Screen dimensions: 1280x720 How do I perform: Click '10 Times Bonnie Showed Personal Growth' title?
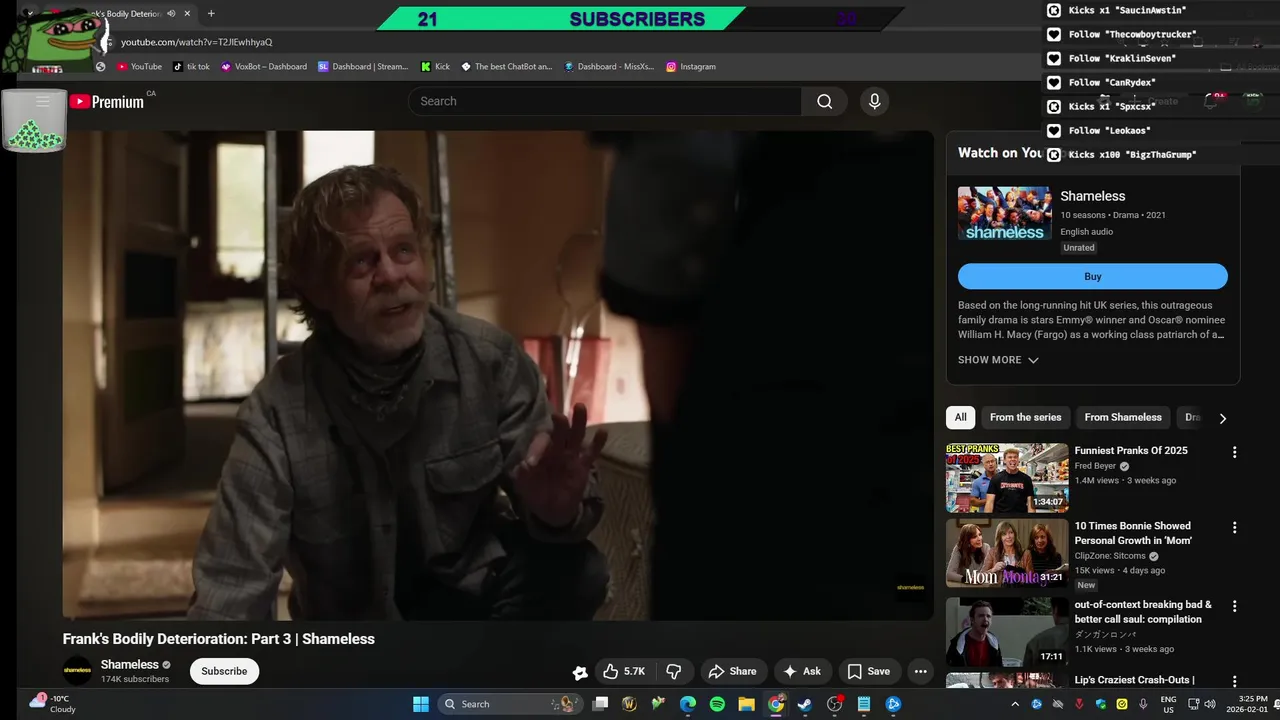pos(1133,533)
